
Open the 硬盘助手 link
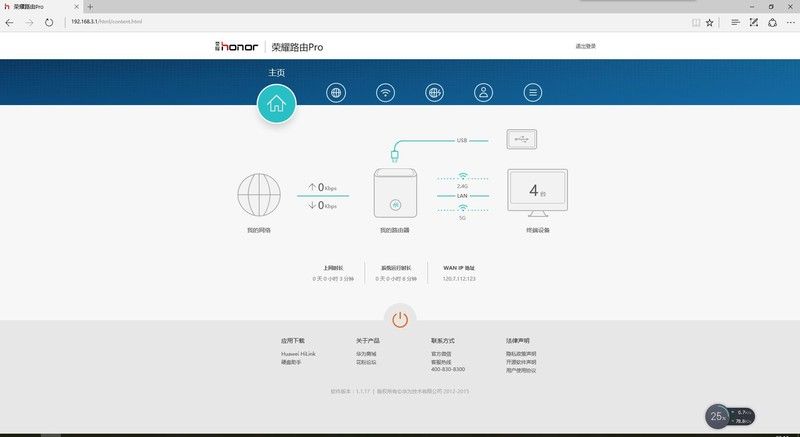[291, 362]
